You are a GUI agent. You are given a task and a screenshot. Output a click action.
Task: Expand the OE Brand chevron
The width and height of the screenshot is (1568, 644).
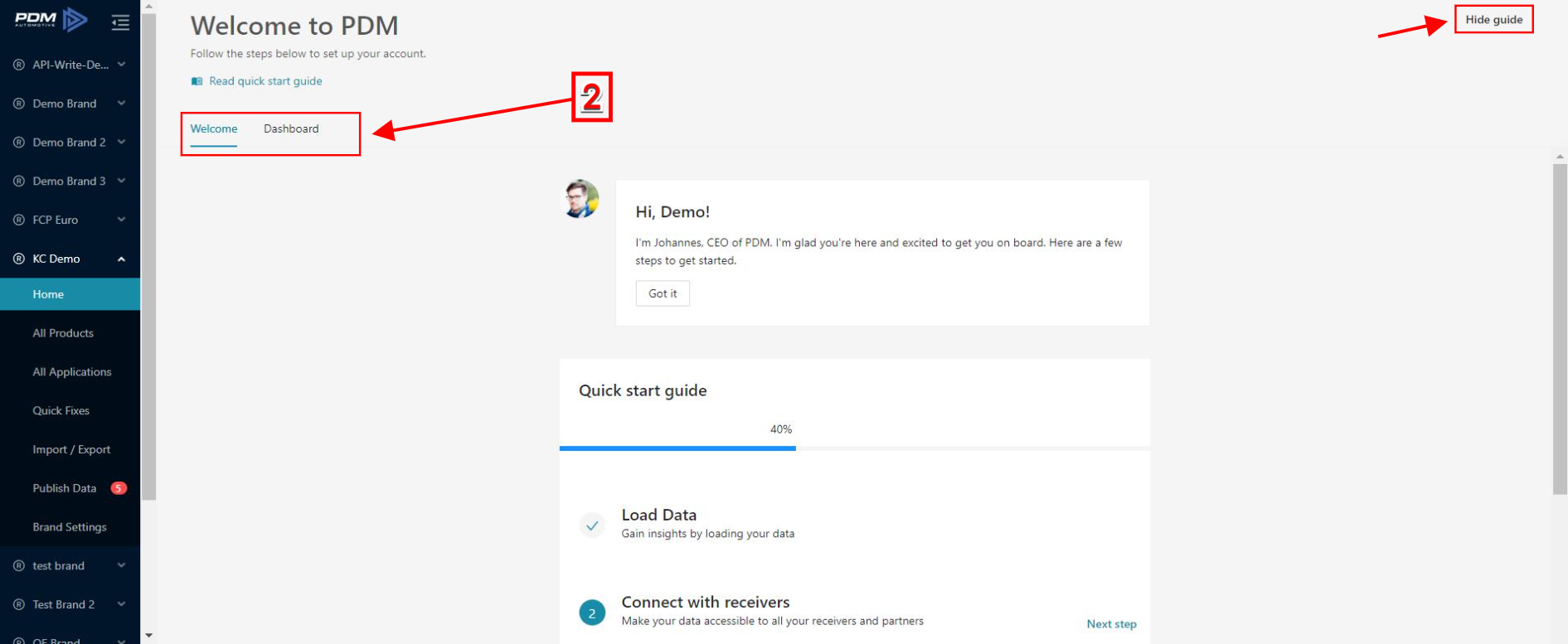click(121, 640)
